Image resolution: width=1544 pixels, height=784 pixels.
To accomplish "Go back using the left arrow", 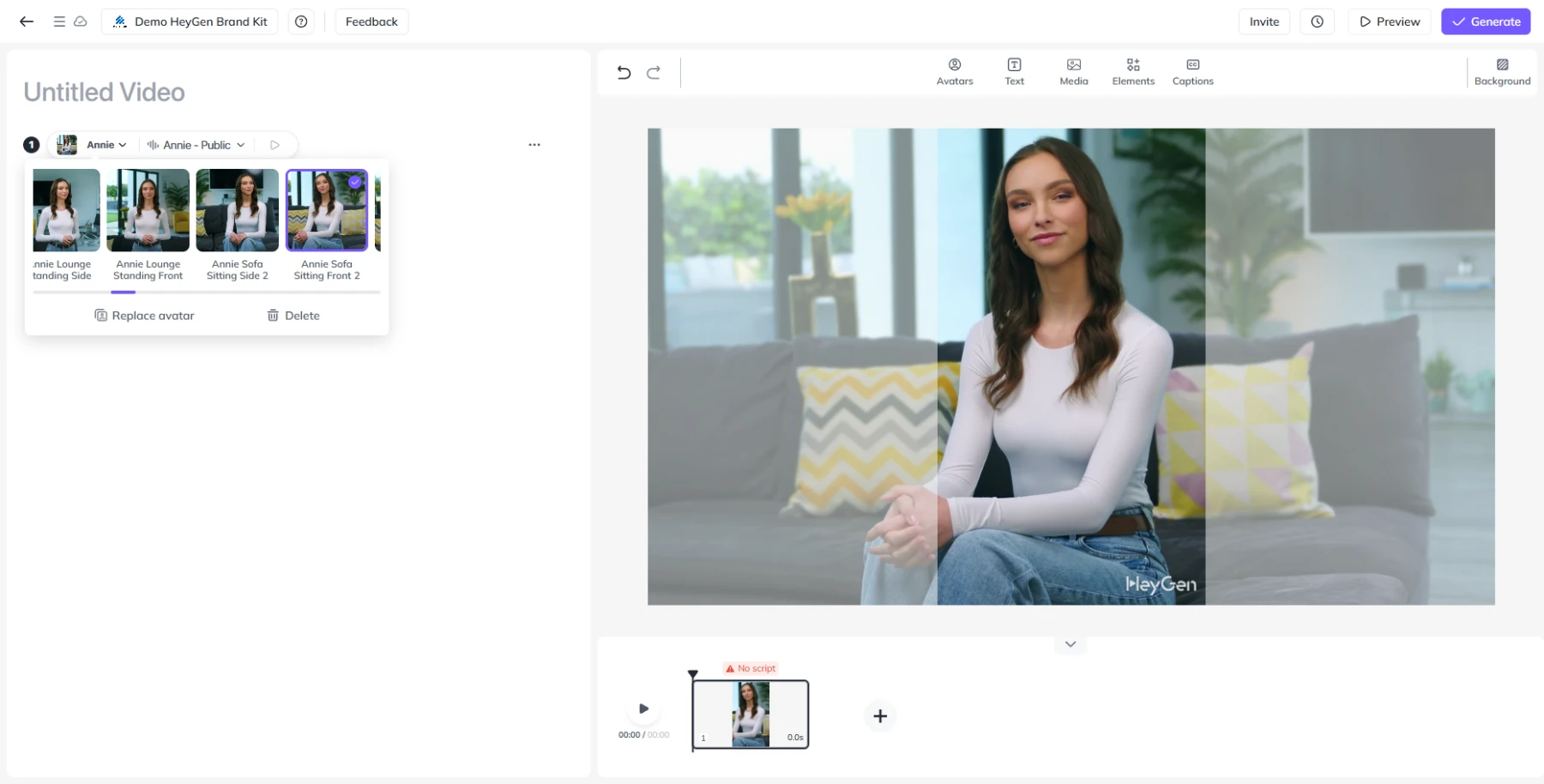I will 27,21.
